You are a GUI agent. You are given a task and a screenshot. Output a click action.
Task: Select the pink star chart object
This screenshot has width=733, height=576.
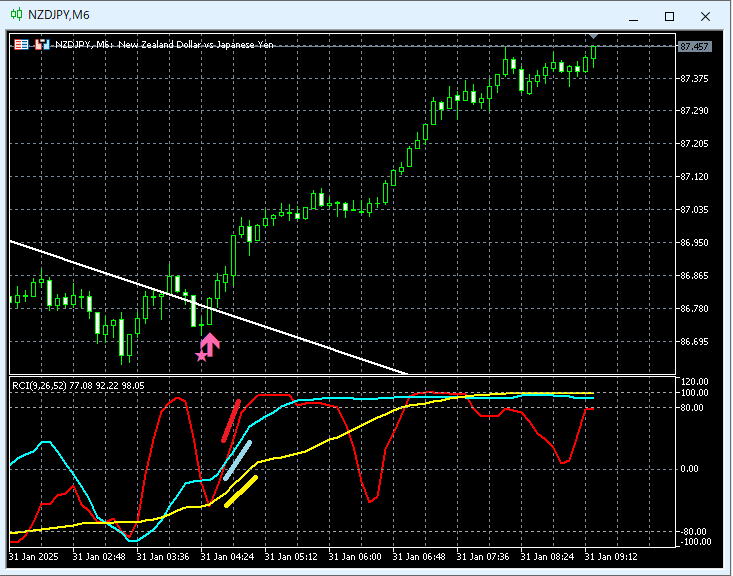(201, 356)
